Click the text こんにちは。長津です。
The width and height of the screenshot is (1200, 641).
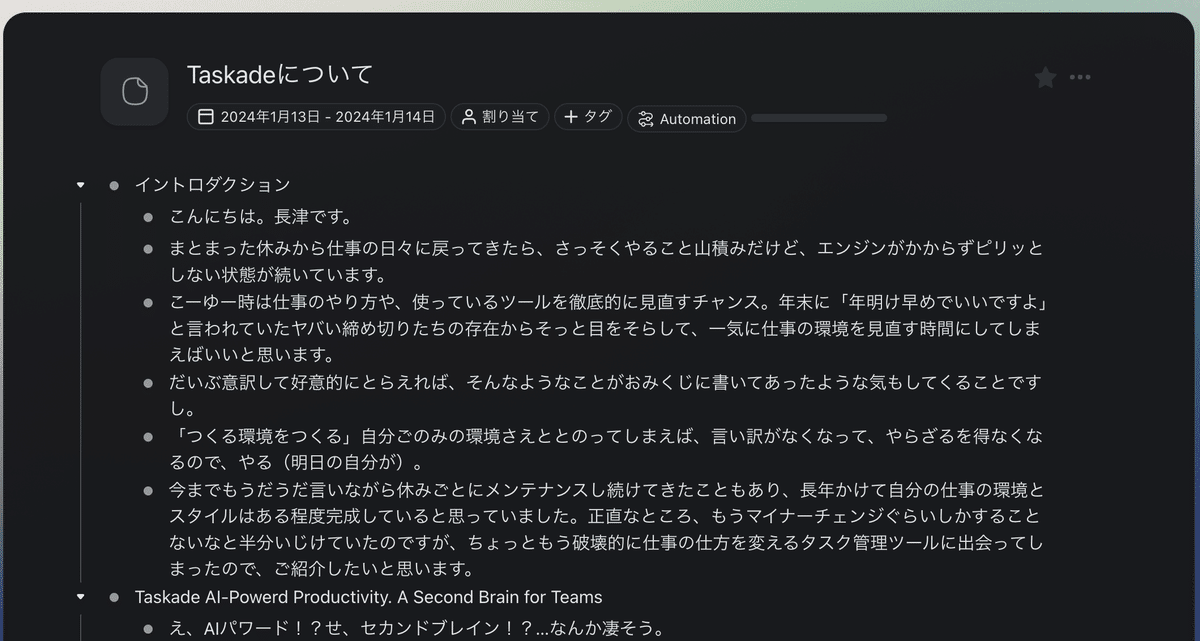coord(261,217)
